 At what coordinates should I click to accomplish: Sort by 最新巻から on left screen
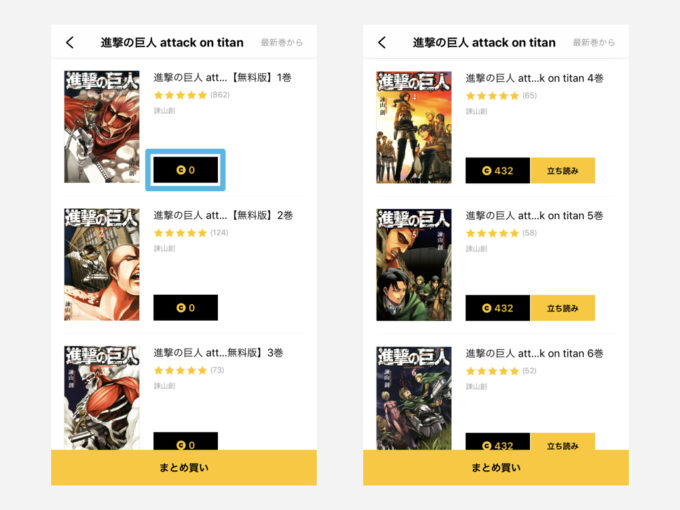point(282,42)
